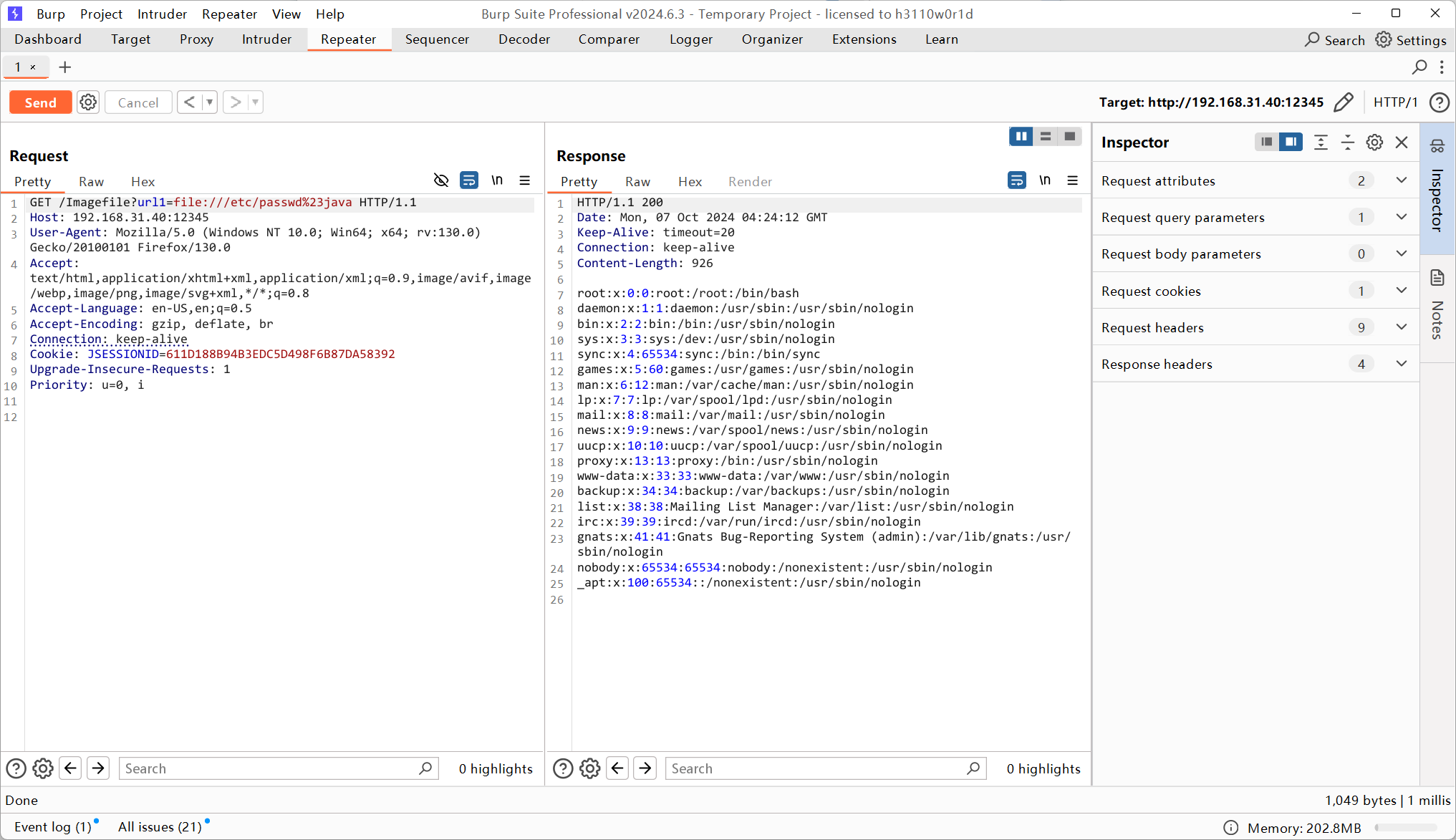This screenshot has width=1456, height=840.
Task: Jump to previous request search match
Action: [x=70, y=768]
